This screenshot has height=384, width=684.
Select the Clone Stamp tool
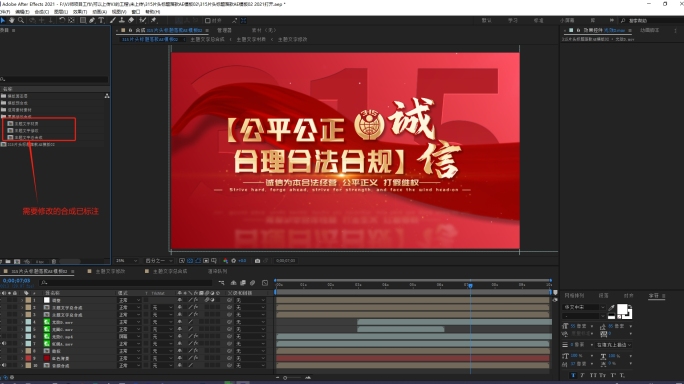click(x=122, y=21)
